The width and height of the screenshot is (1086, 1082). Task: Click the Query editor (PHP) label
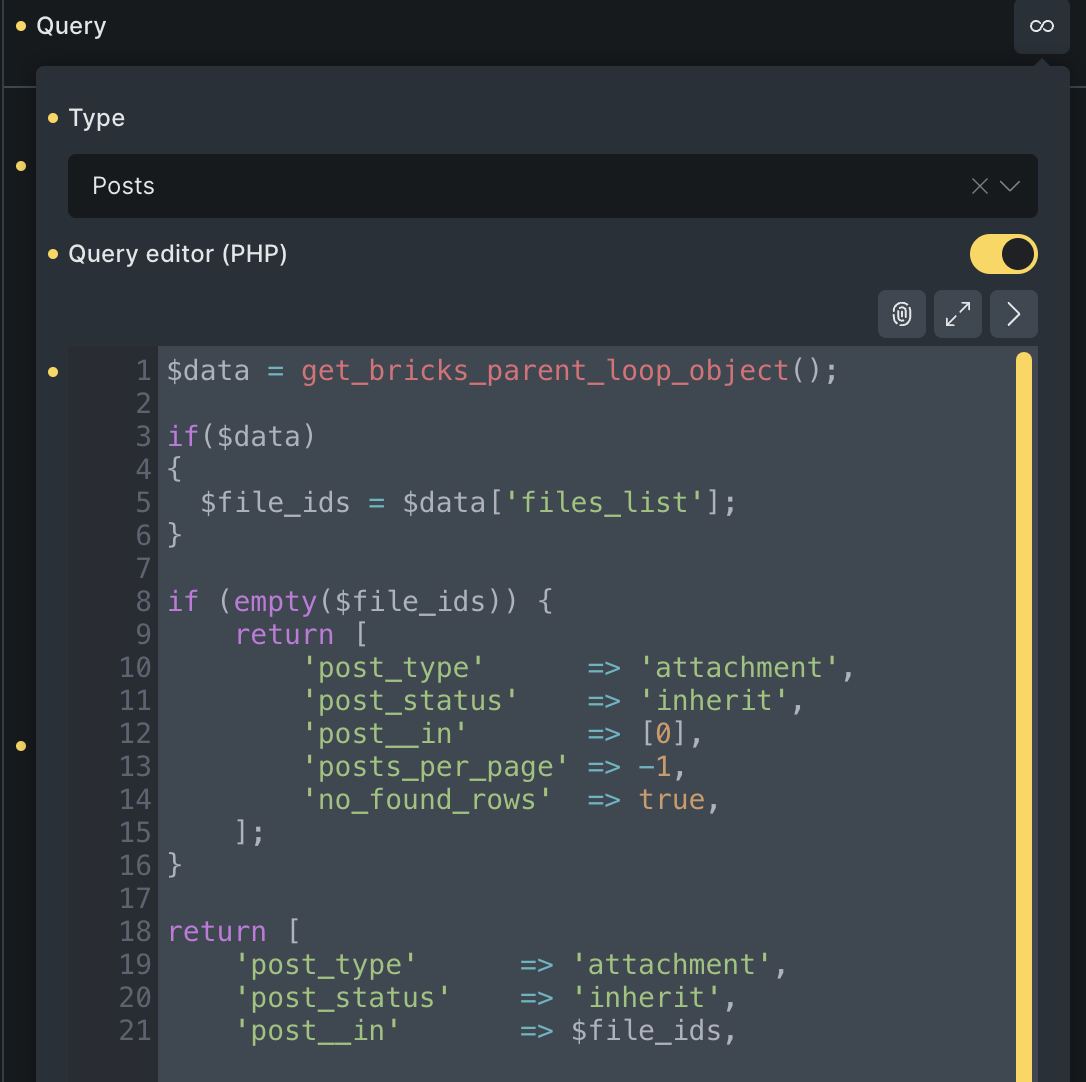click(x=178, y=254)
